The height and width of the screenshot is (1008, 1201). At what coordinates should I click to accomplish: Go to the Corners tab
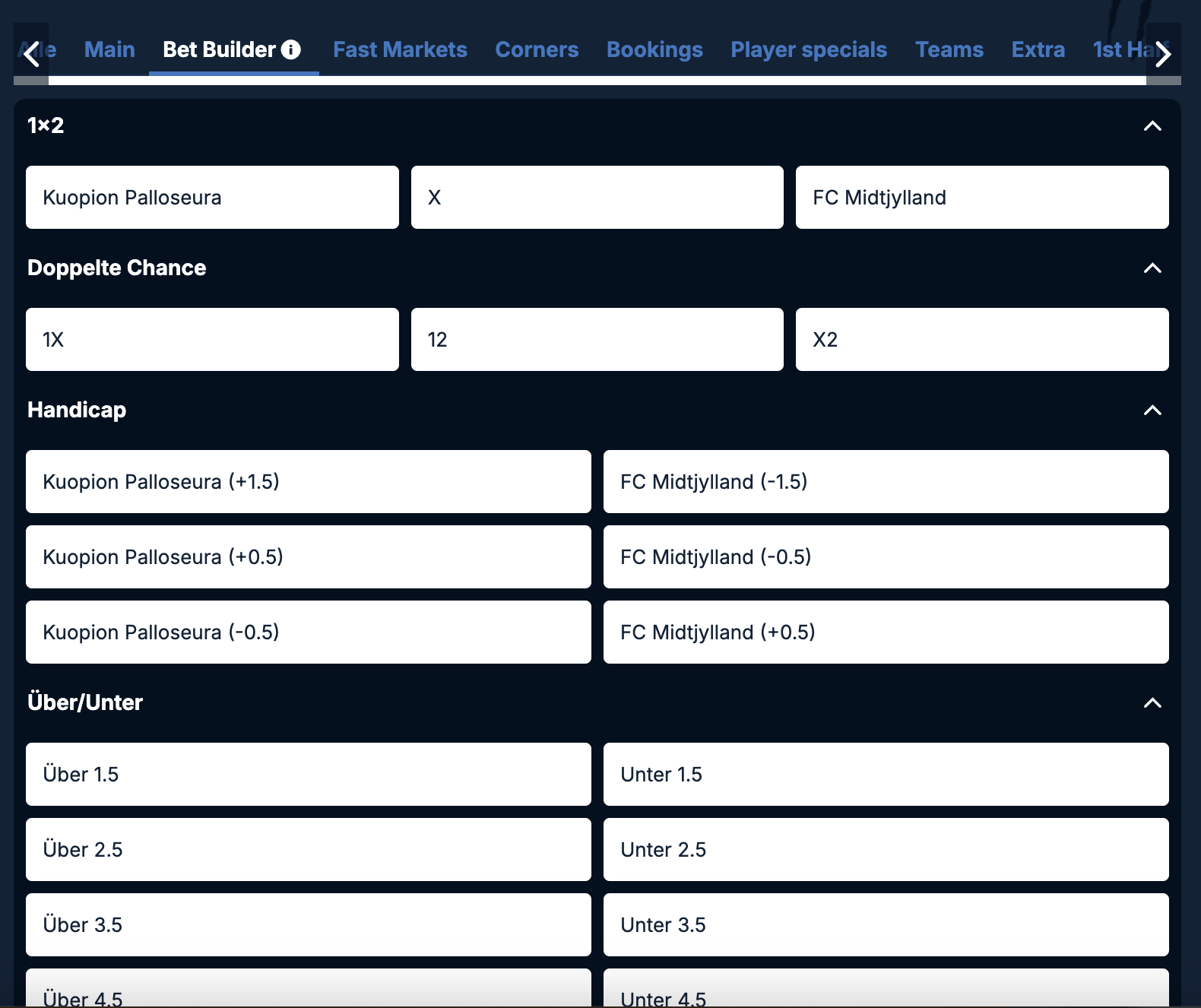(x=537, y=49)
